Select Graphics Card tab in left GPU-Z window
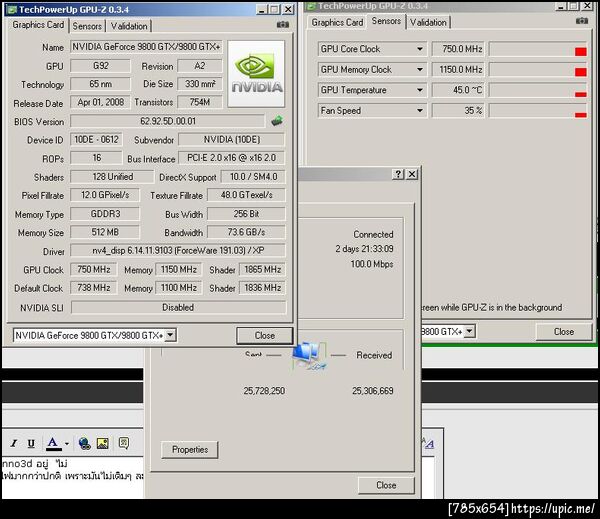The width and height of the screenshot is (600, 519). pyautogui.click(x=38, y=25)
